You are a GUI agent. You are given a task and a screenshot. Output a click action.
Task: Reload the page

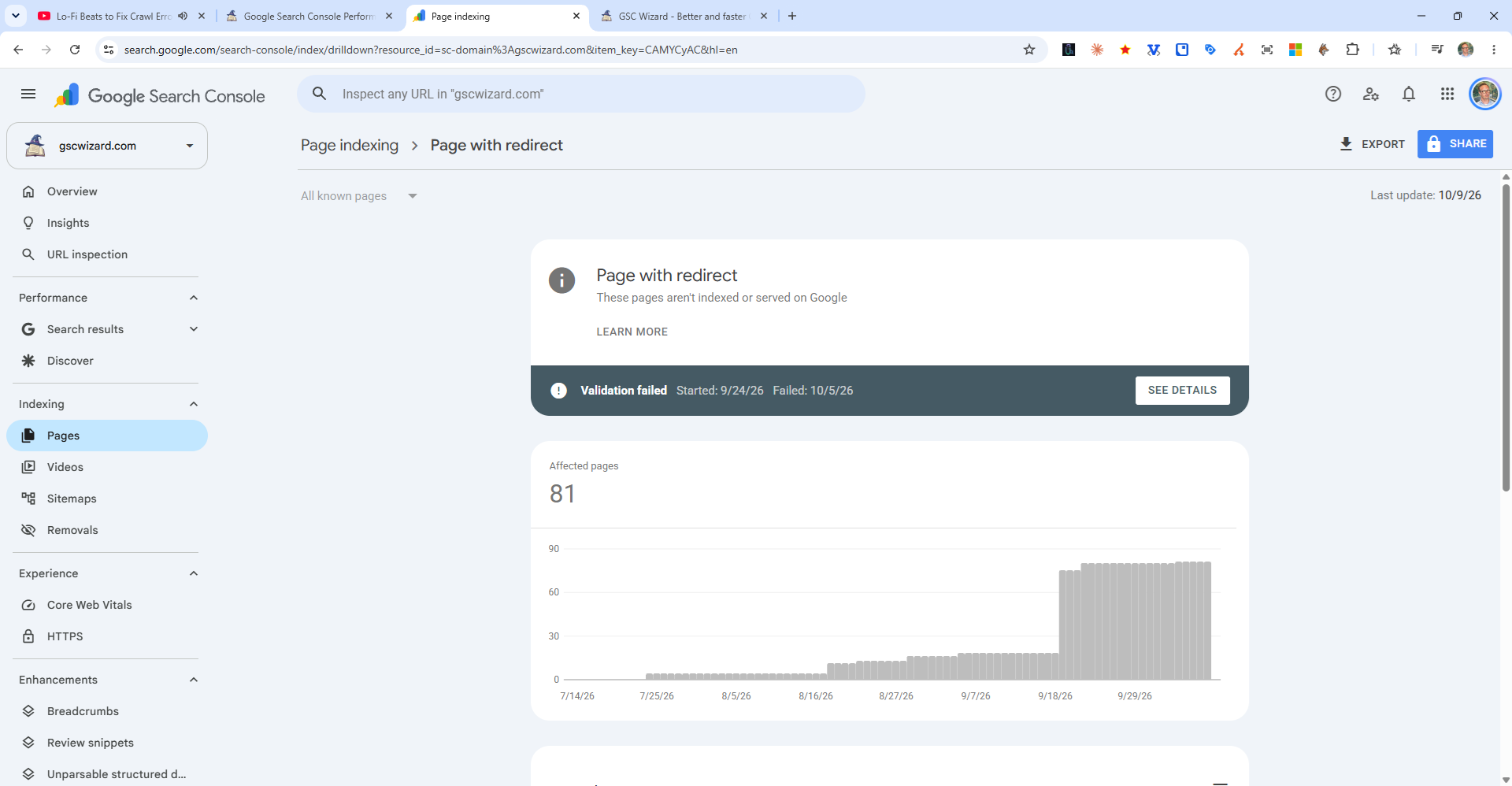pos(75,50)
